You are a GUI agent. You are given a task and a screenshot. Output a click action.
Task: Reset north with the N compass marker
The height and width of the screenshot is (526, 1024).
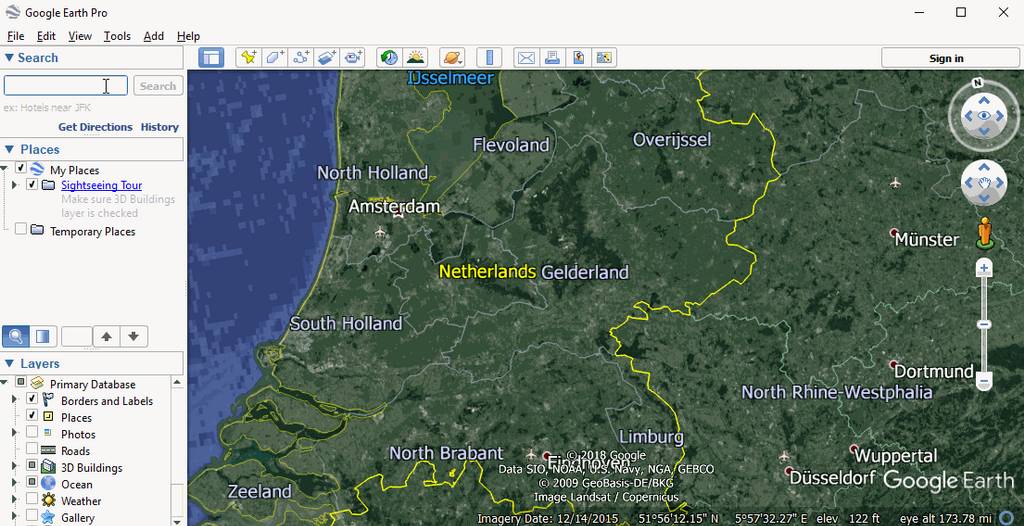click(x=977, y=83)
